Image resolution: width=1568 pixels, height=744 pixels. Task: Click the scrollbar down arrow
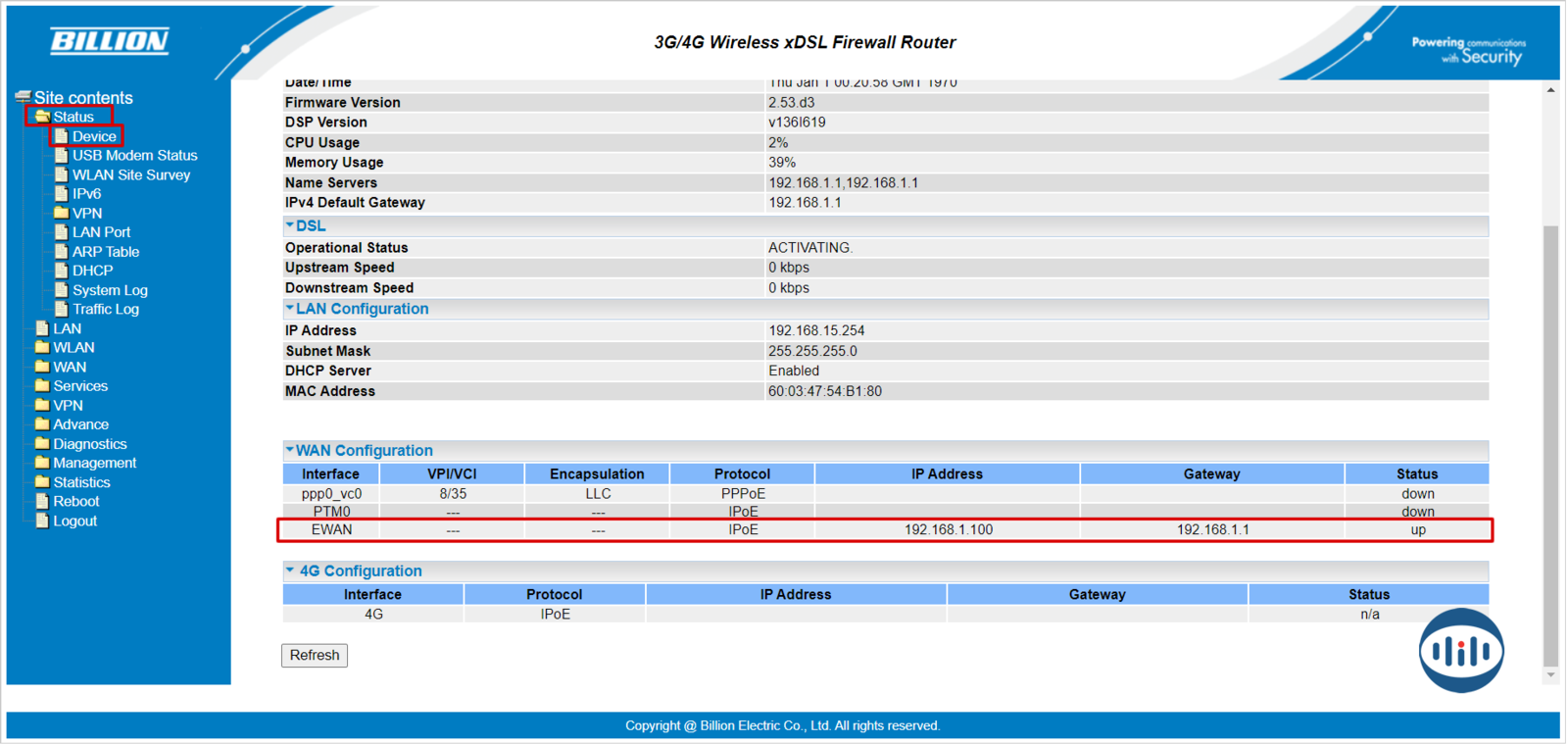pyautogui.click(x=1550, y=674)
